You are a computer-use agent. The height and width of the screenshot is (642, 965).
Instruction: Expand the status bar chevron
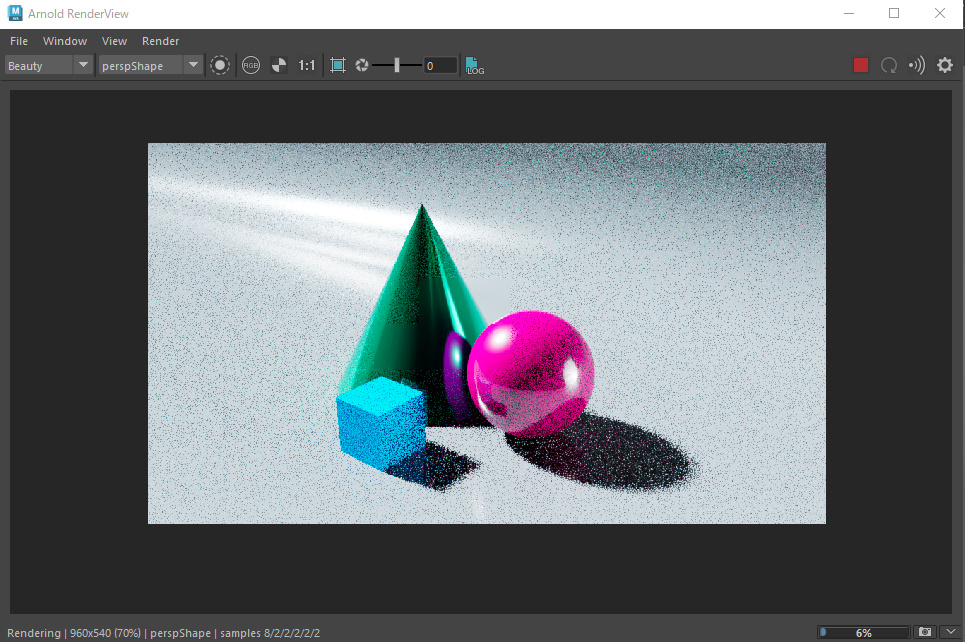click(x=951, y=632)
